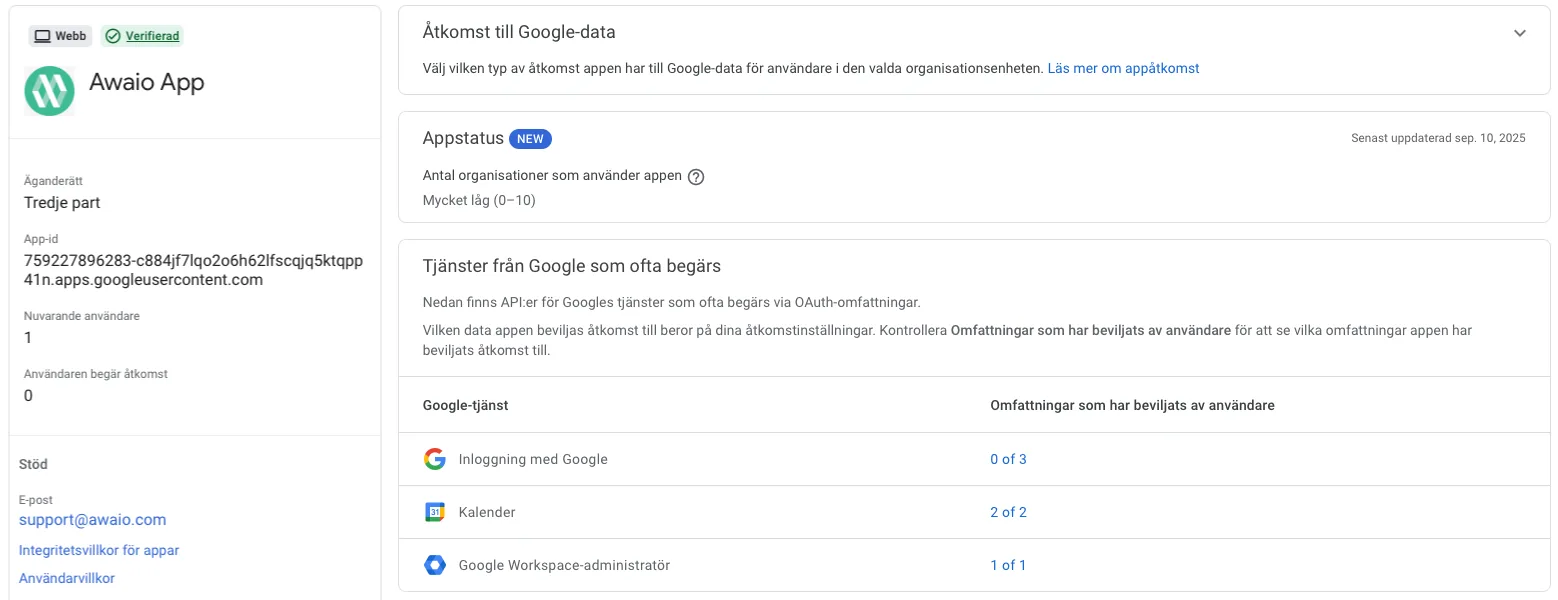Open the 0 of 3 scopes link

(1008, 459)
